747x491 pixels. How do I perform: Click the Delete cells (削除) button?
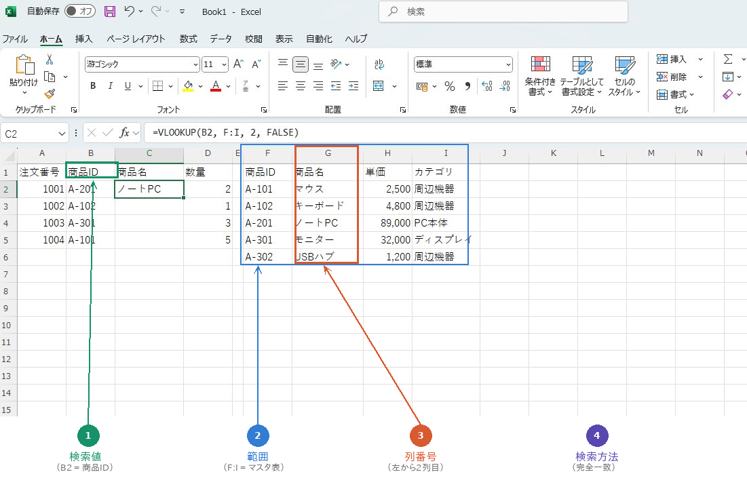pos(677,76)
